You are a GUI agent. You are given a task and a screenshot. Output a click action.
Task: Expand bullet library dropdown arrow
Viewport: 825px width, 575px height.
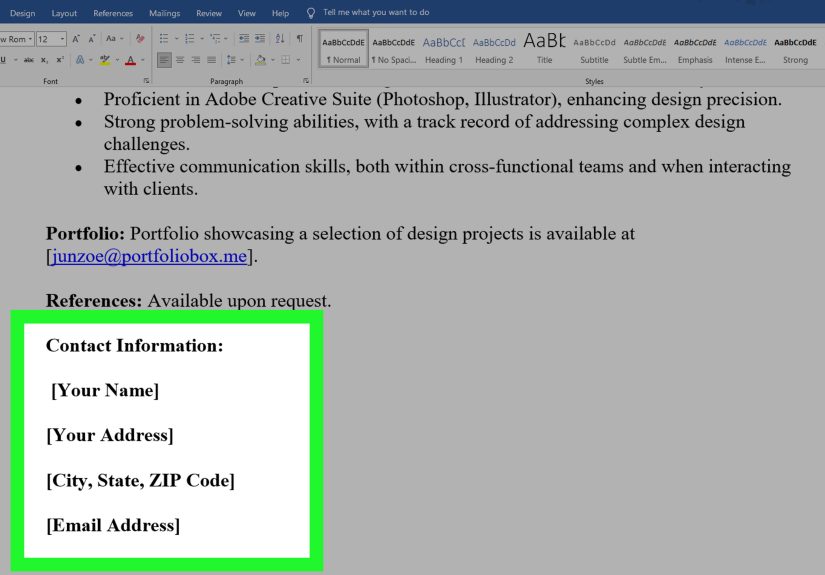176,39
